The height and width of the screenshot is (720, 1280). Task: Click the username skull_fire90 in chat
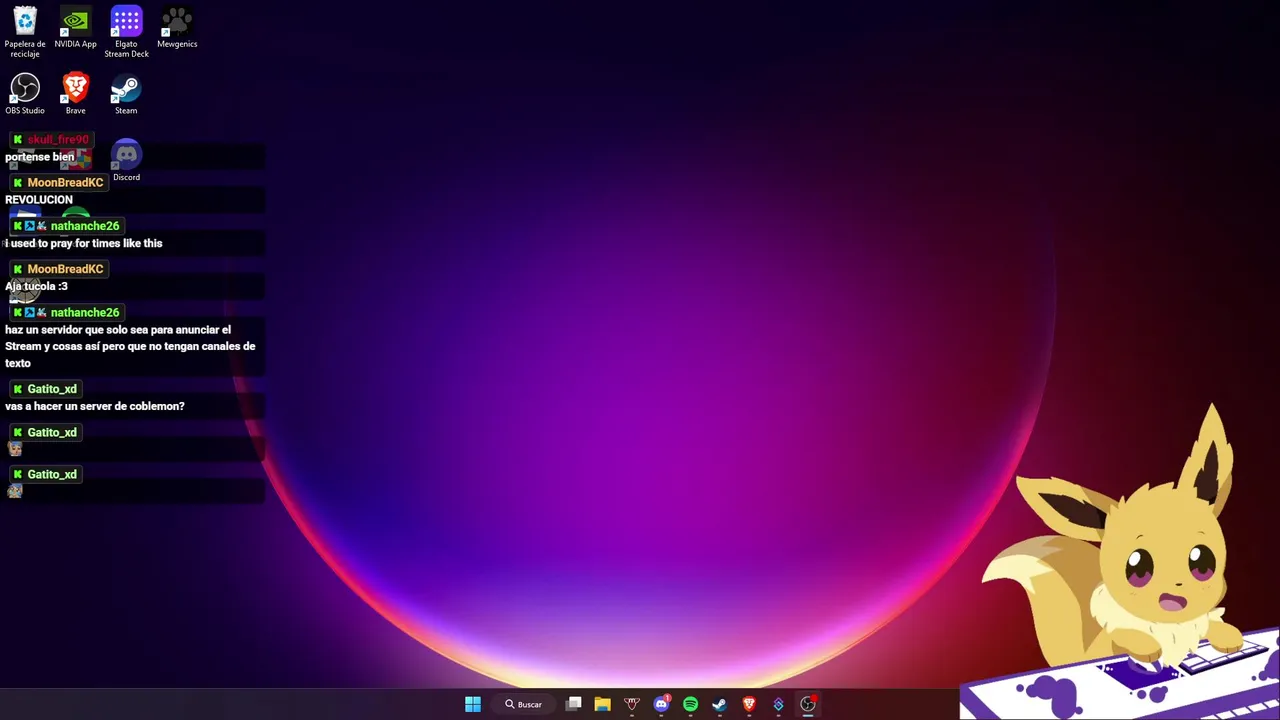tap(58, 139)
